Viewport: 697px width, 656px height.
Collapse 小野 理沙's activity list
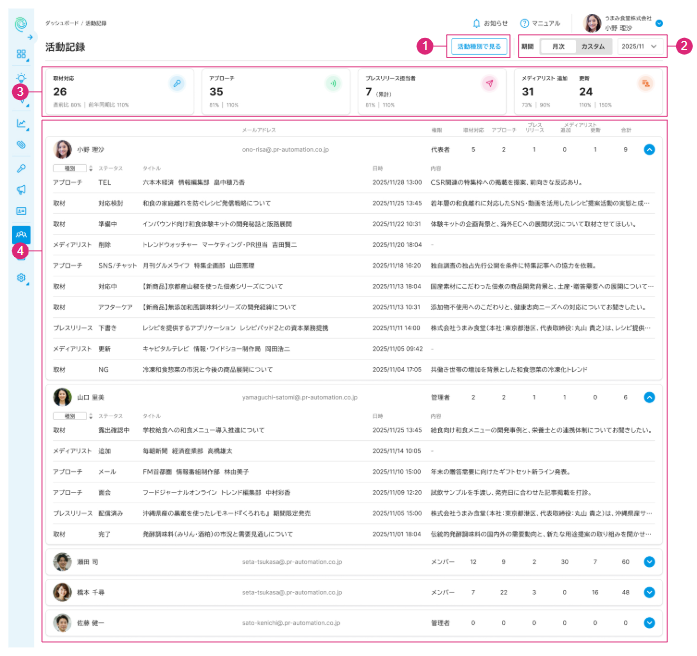[649, 149]
